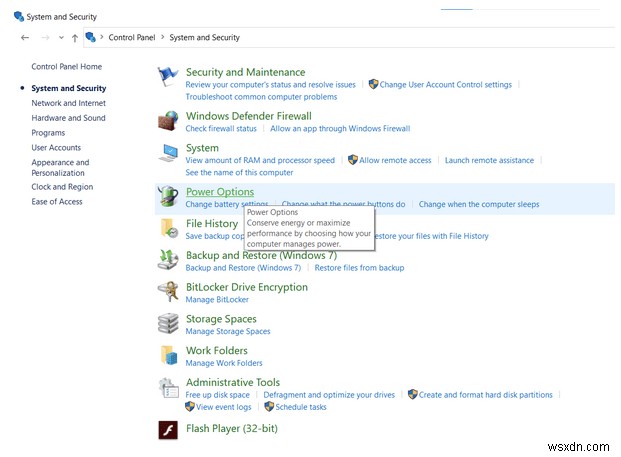Click the Storage Spaces drives icon
Viewport: 621px width, 457px height.
point(168,324)
